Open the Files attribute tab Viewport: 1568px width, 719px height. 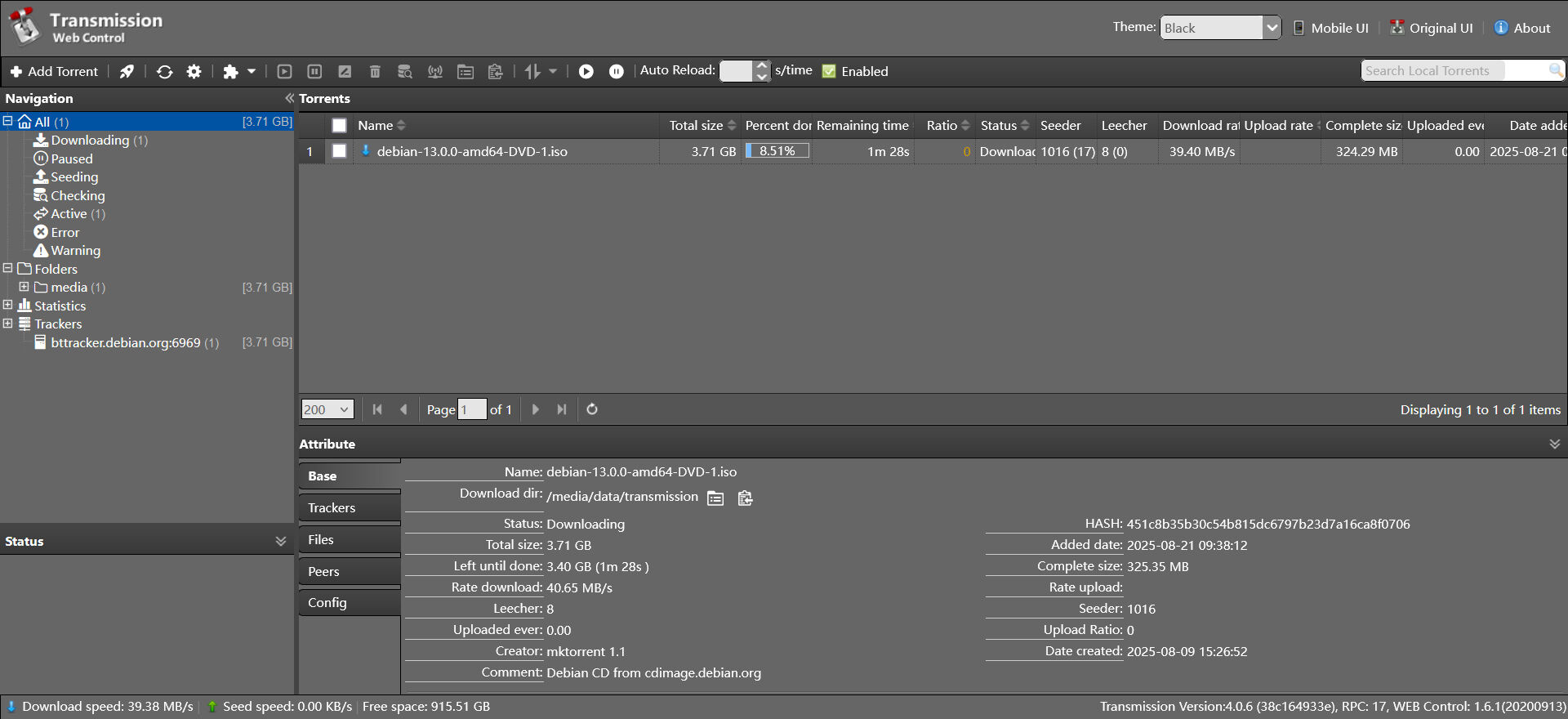(x=350, y=539)
